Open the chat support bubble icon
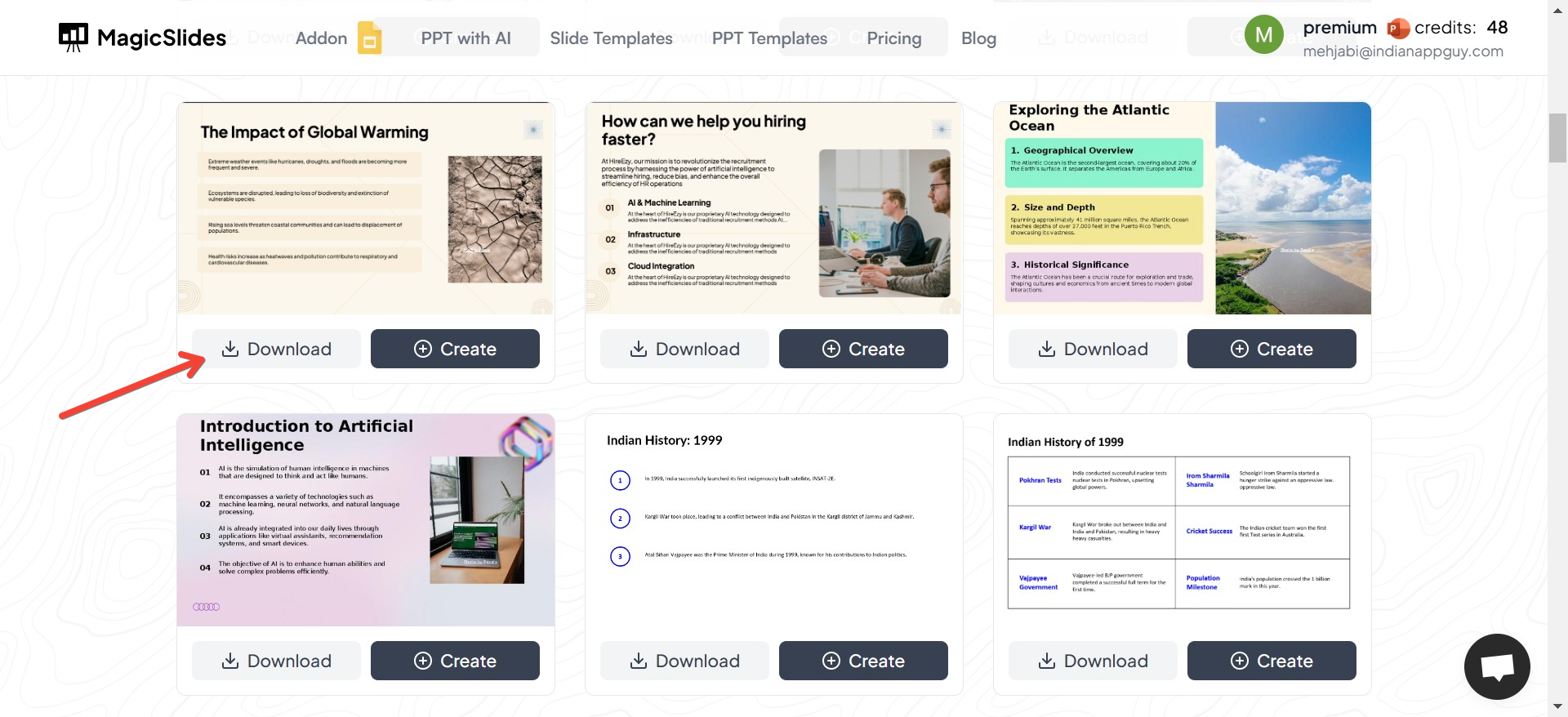The height and width of the screenshot is (717, 1568). pos(1497,666)
